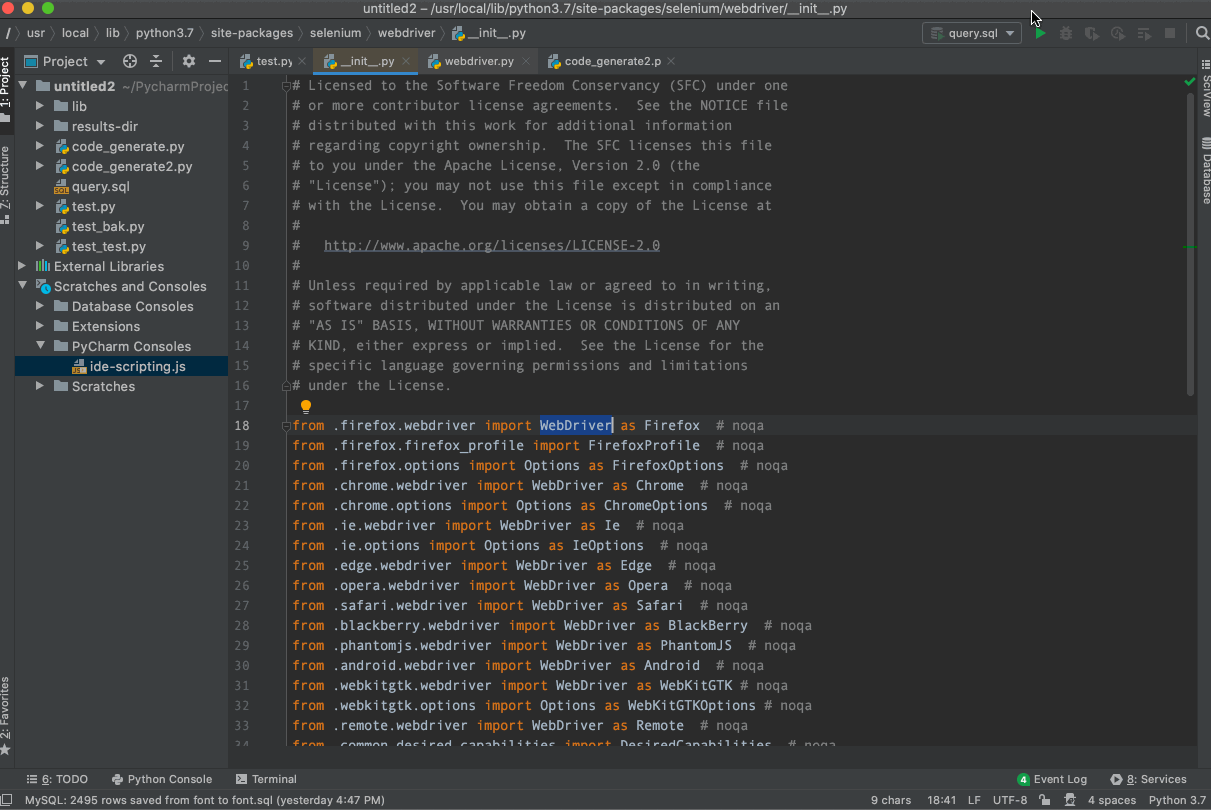Select ide-scripting.js file
Image resolution: width=1211 pixels, height=810 pixels.
coord(137,366)
